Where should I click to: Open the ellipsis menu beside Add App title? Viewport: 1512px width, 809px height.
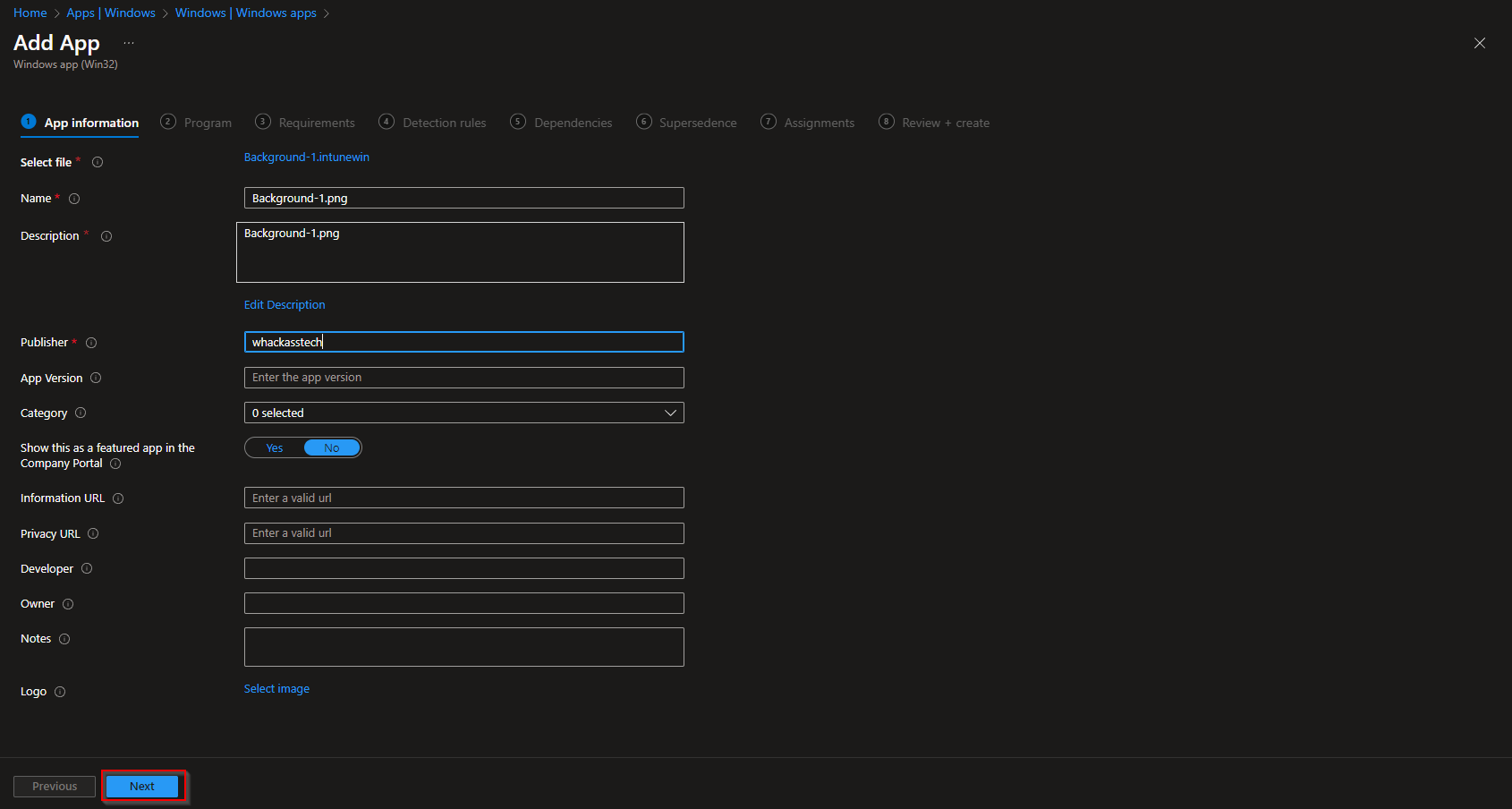(129, 42)
